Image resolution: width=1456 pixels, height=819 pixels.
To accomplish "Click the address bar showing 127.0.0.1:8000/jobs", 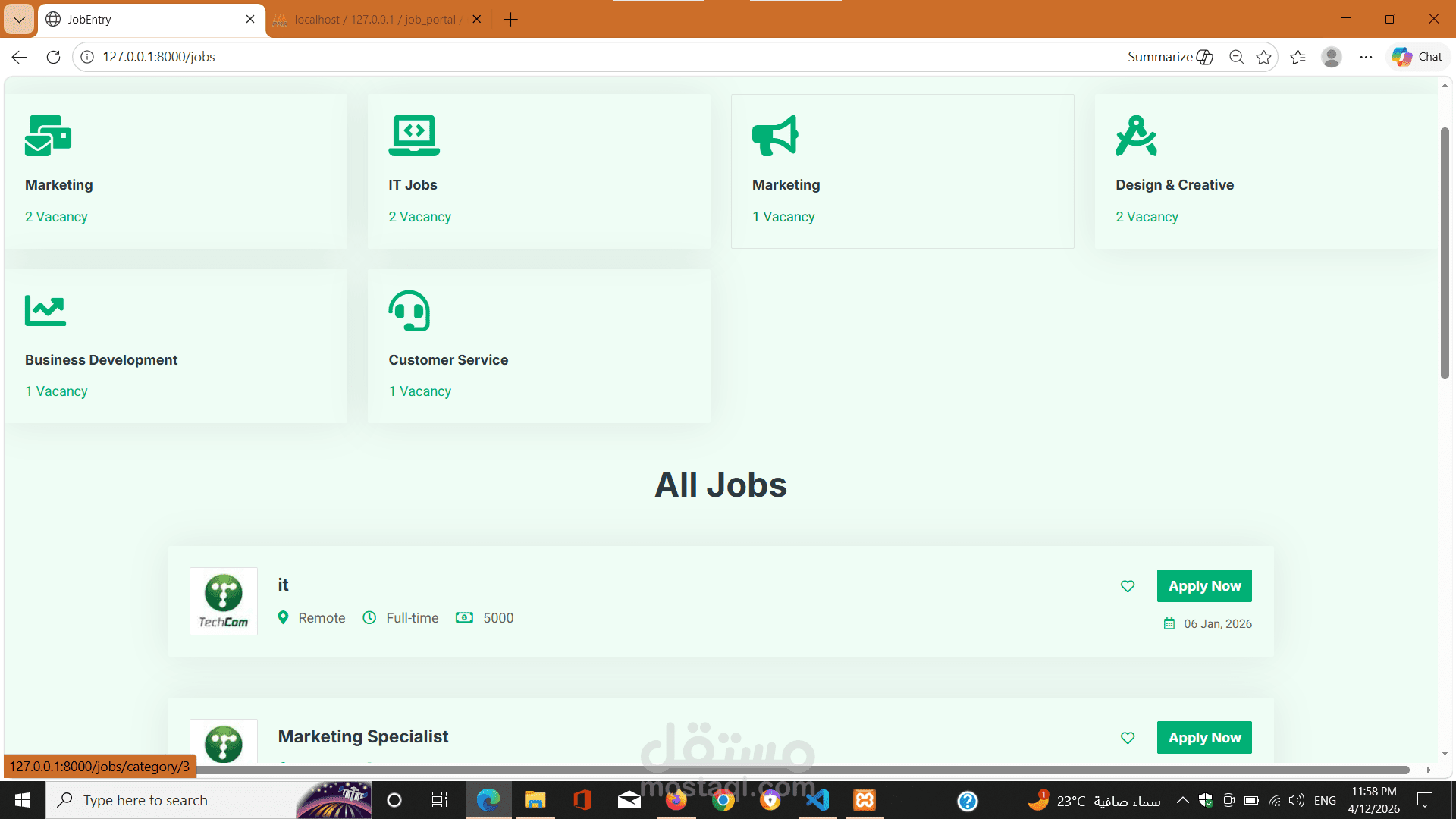I will pos(531,57).
